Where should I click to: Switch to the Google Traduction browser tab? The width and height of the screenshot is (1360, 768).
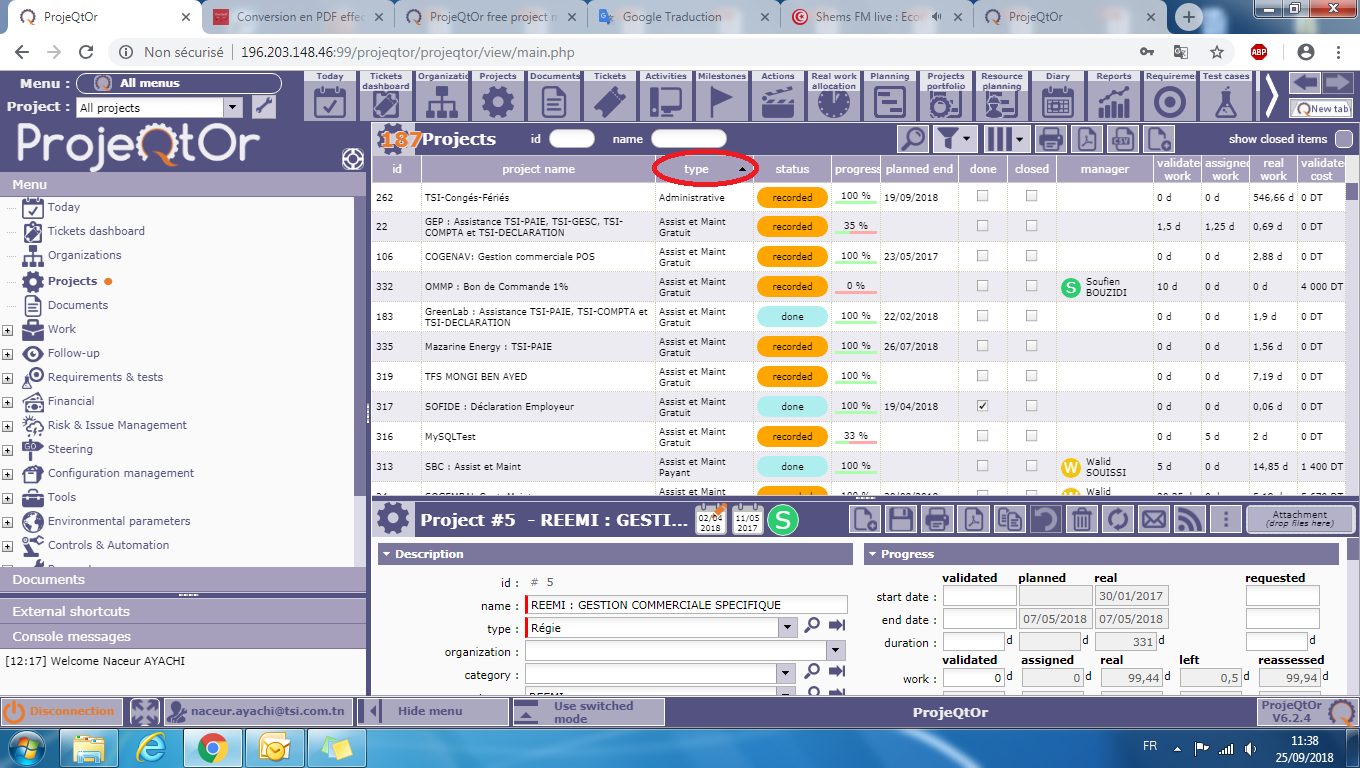(671, 17)
